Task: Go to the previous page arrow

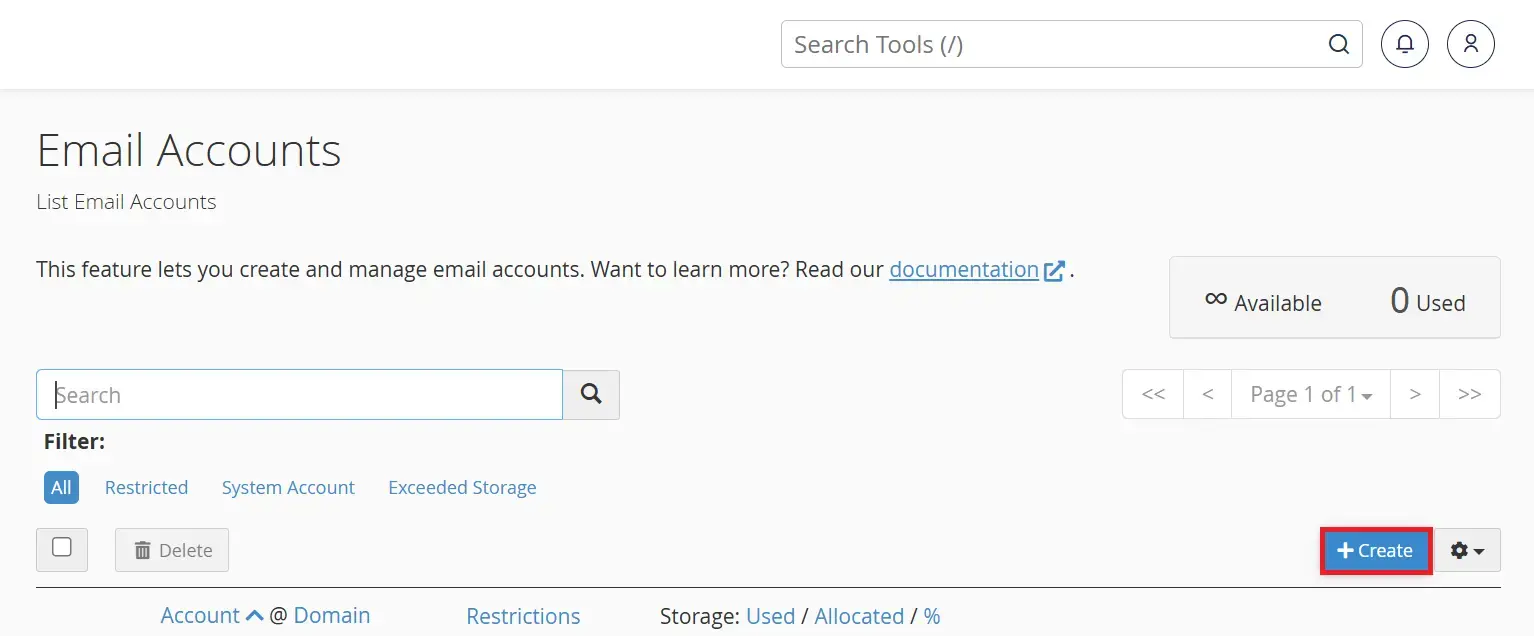Action: pos(1208,394)
